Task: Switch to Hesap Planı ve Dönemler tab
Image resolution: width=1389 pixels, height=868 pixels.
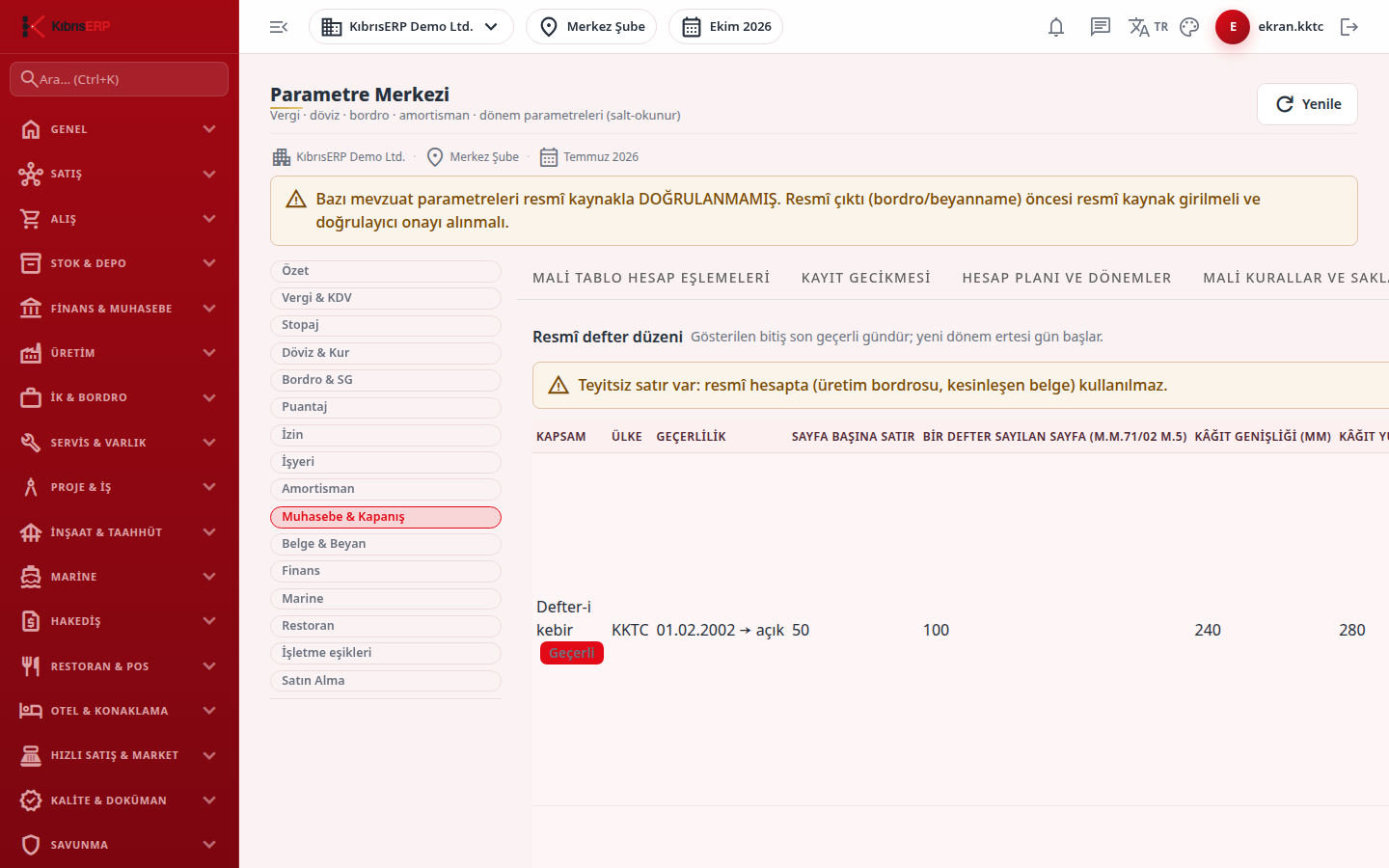Action: coord(1067,278)
